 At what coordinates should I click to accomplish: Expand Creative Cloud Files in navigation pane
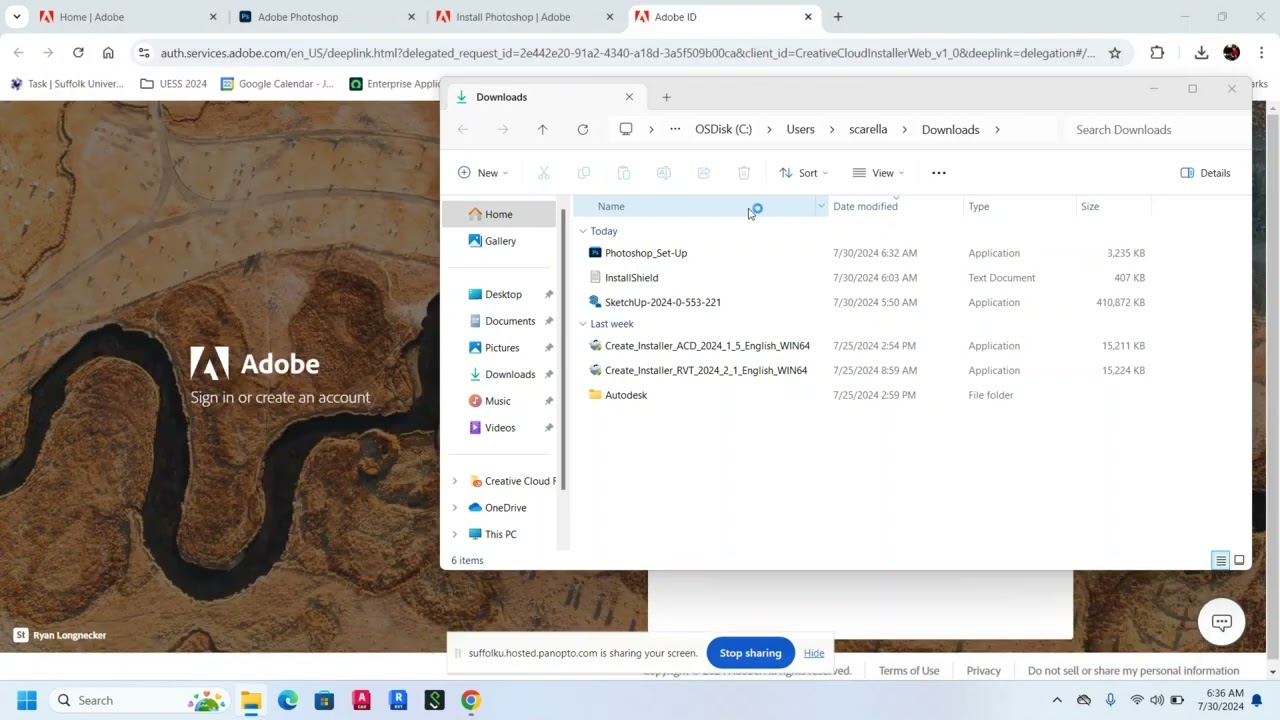455,481
